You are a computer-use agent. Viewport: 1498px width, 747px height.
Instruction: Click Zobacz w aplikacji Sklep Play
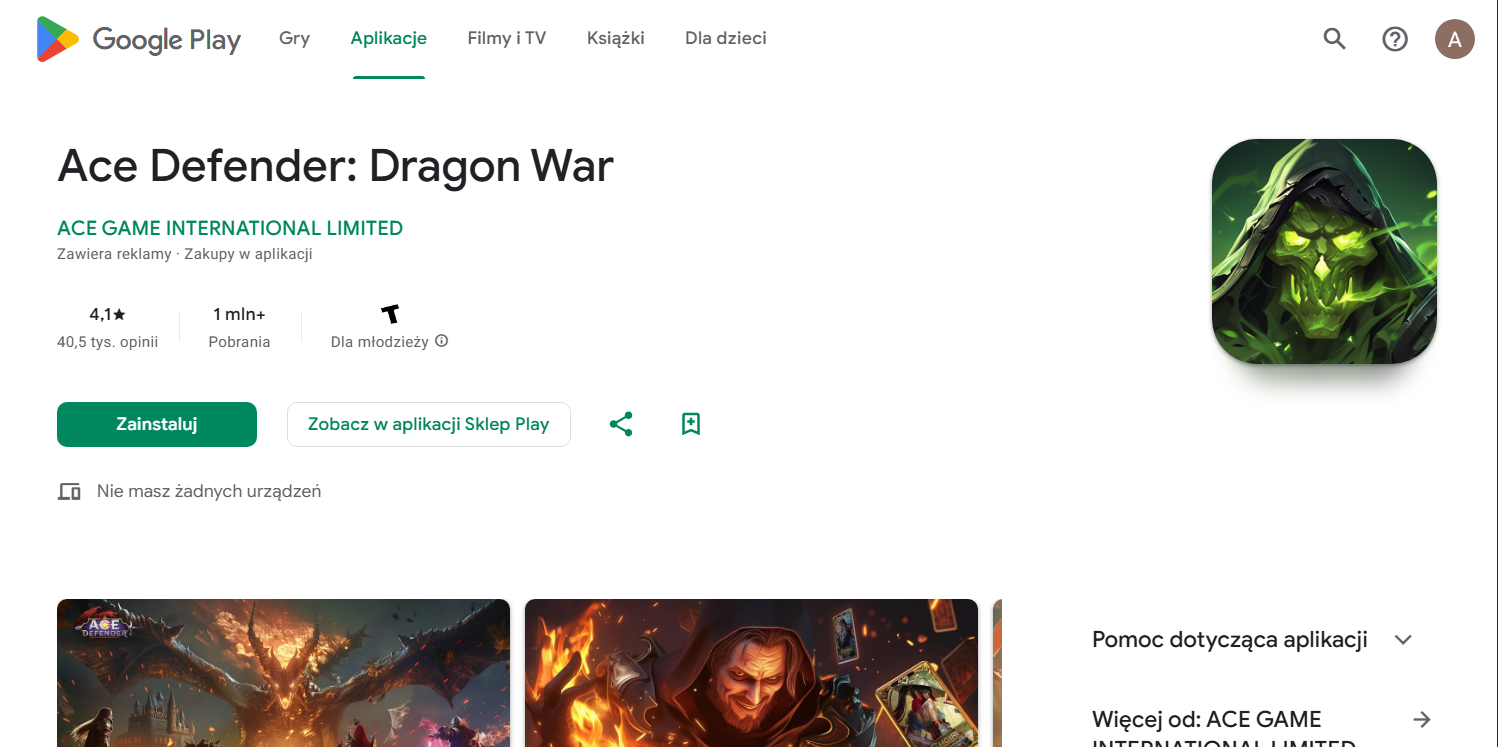[428, 424]
